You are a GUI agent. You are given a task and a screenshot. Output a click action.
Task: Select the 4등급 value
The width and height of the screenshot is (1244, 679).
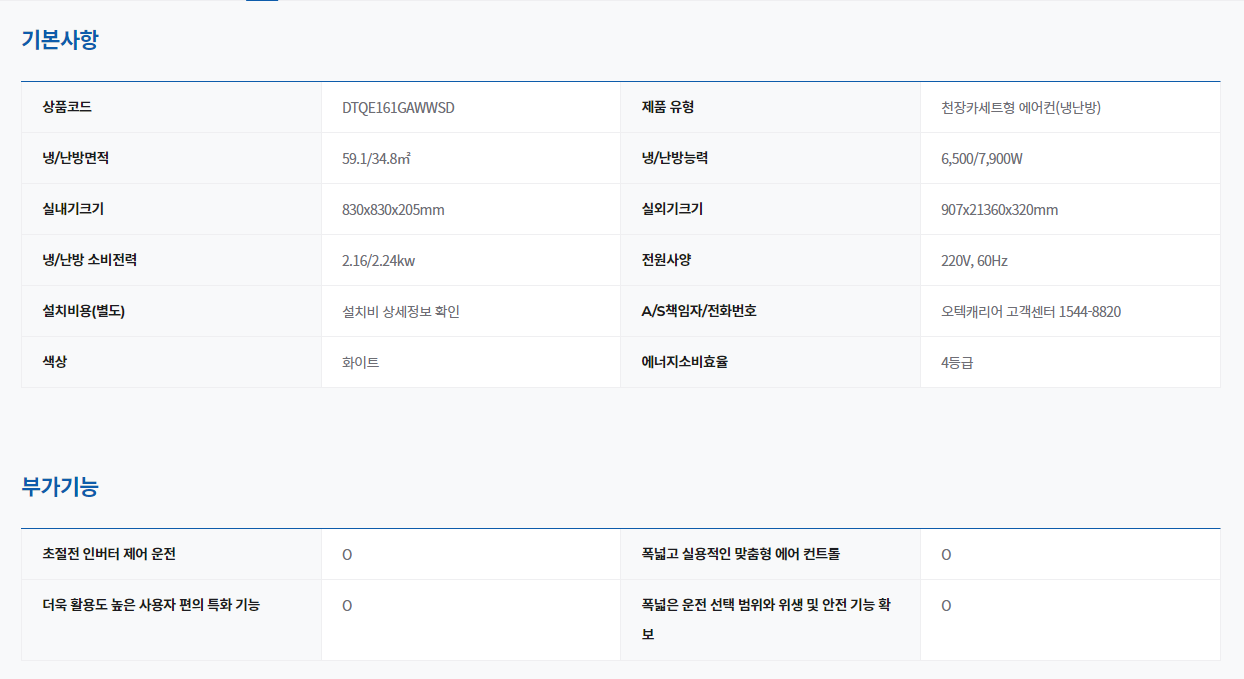click(x=957, y=363)
